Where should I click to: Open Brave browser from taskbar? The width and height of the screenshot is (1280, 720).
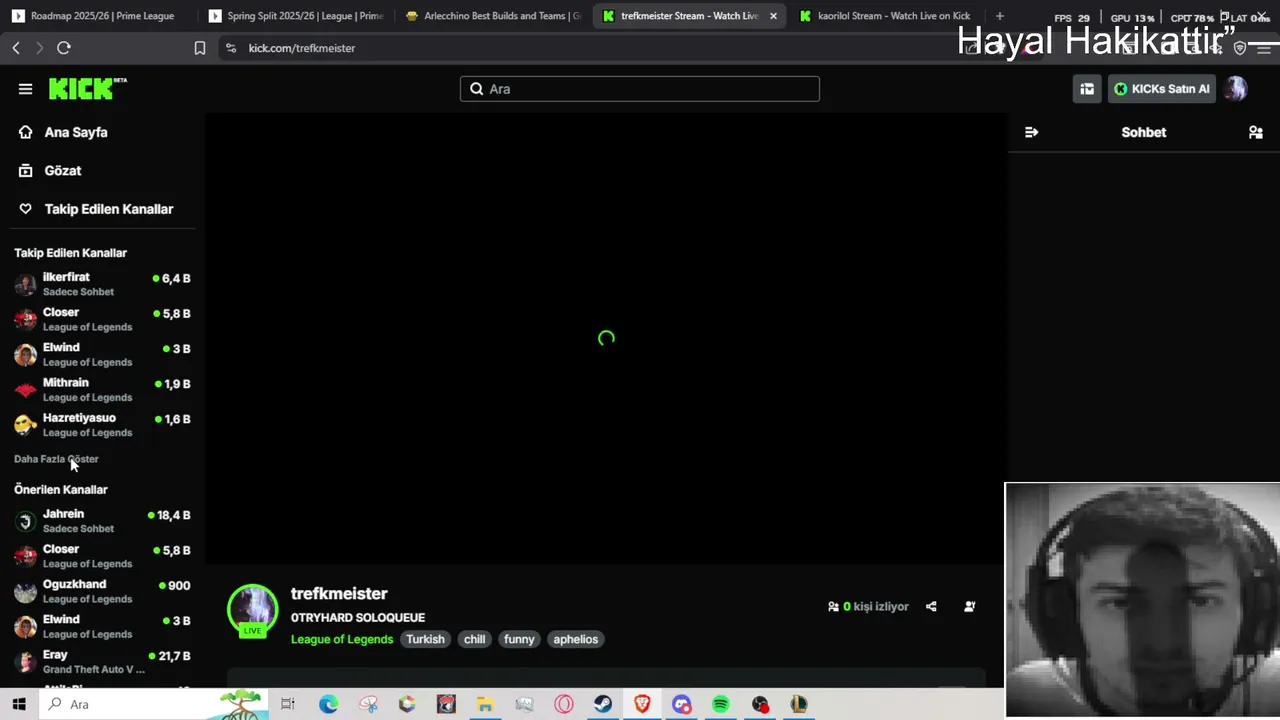642,704
